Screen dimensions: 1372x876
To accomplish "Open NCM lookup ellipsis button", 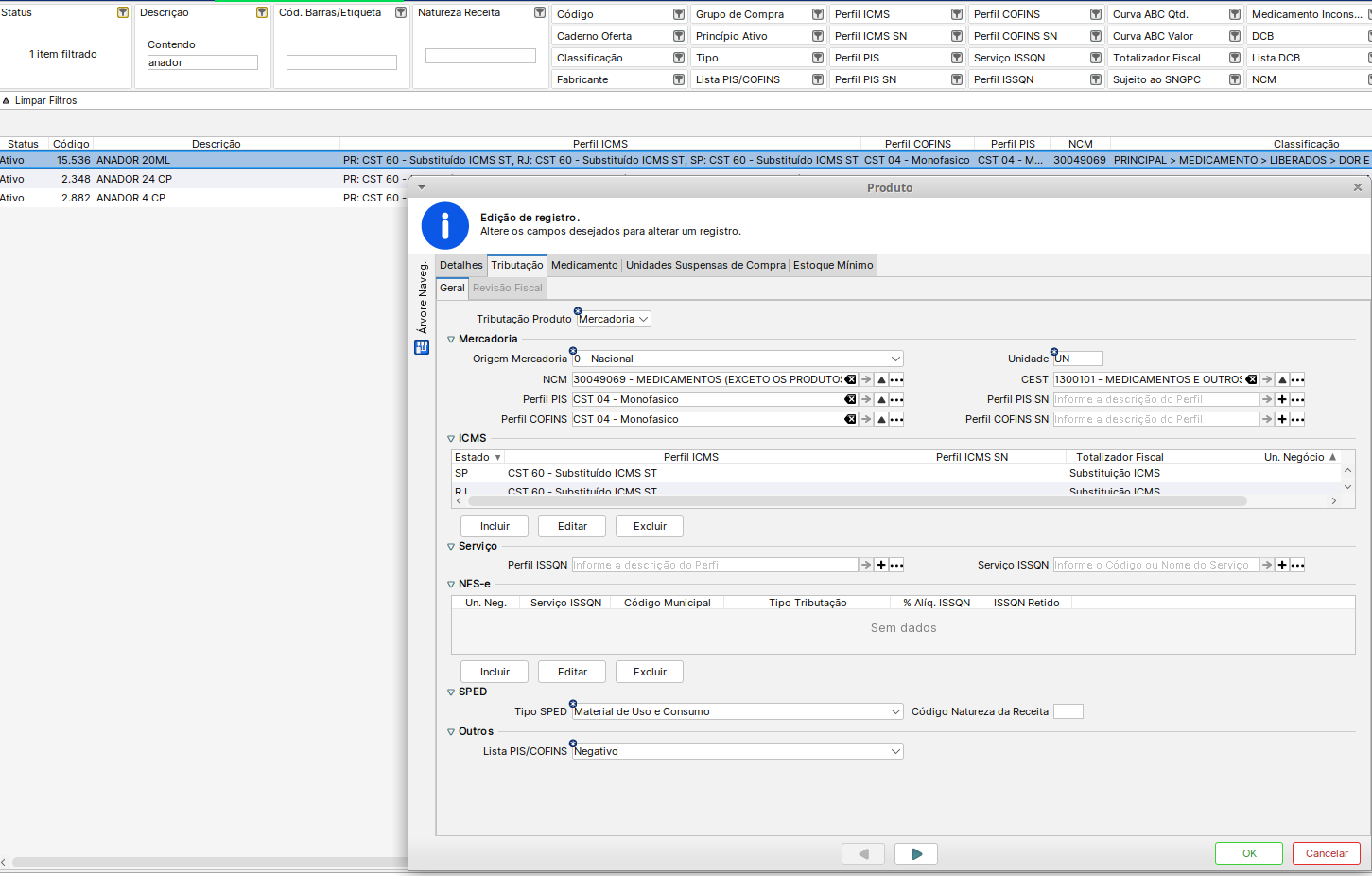I will click(896, 379).
